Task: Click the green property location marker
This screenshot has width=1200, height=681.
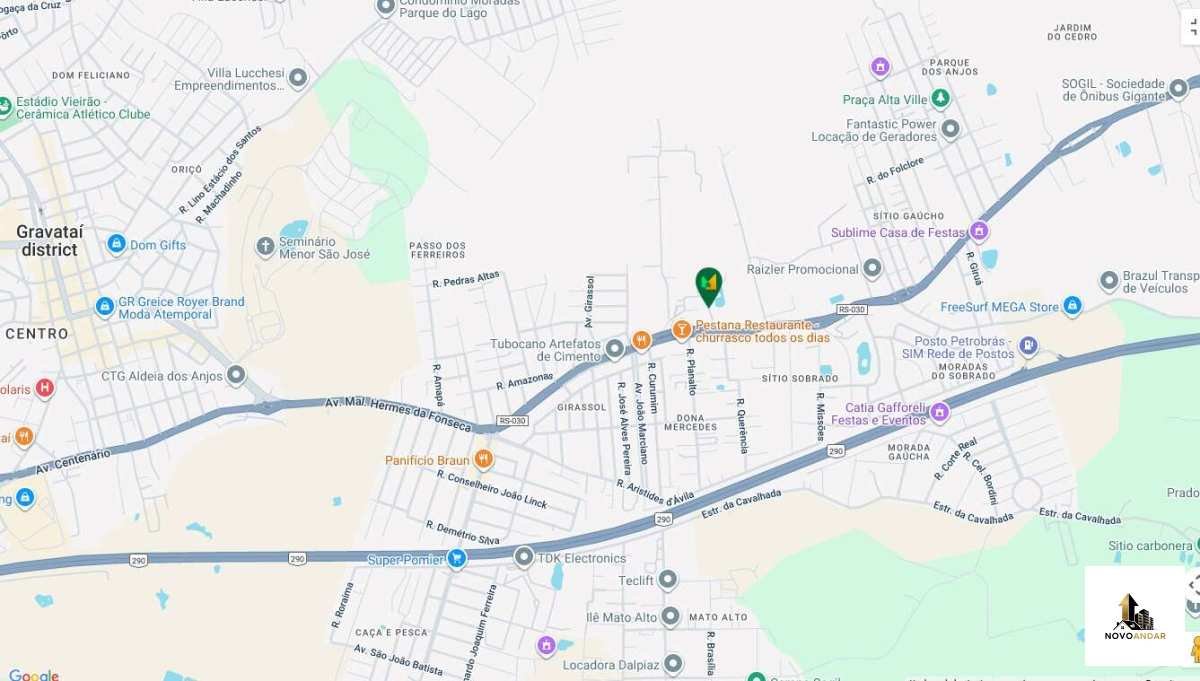Action: coord(709,286)
